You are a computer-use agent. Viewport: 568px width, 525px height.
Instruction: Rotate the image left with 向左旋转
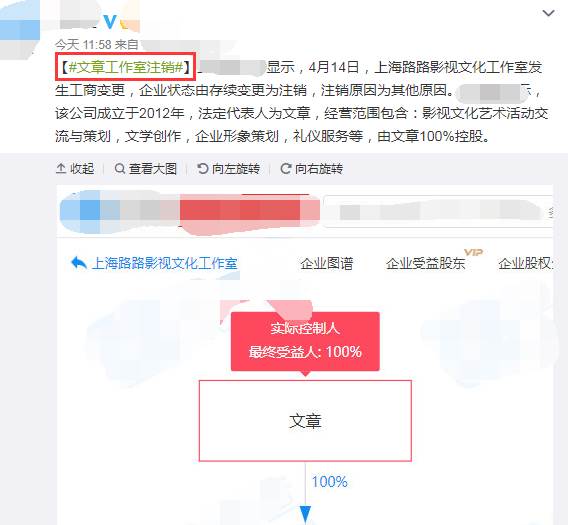tap(229, 169)
